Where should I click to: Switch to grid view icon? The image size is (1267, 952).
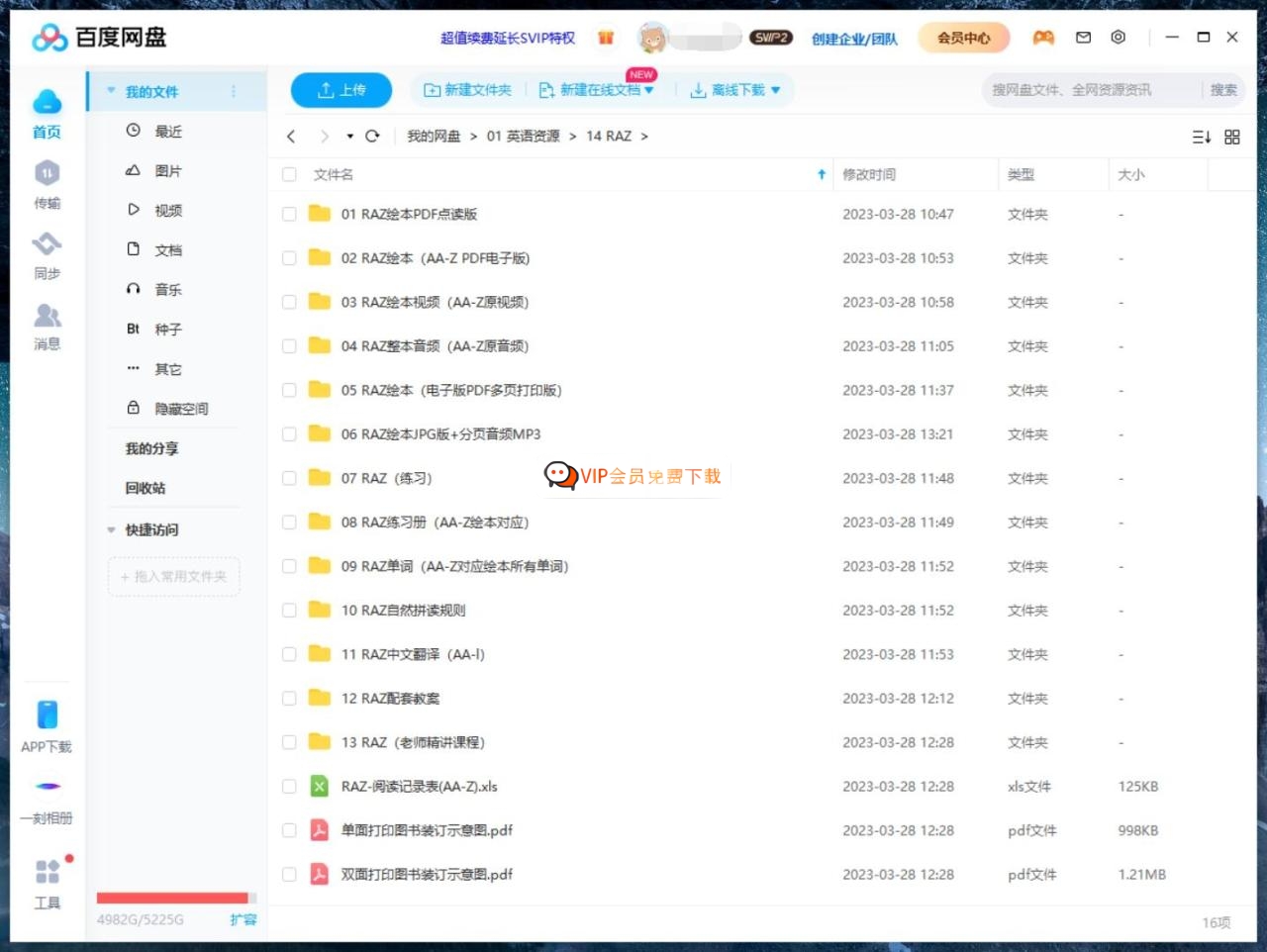click(1232, 137)
